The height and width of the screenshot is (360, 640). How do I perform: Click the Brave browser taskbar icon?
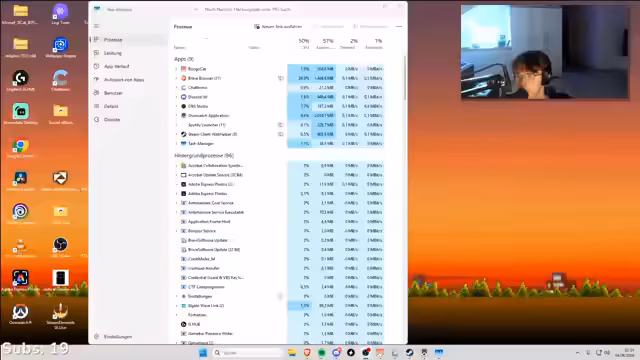[307, 353]
